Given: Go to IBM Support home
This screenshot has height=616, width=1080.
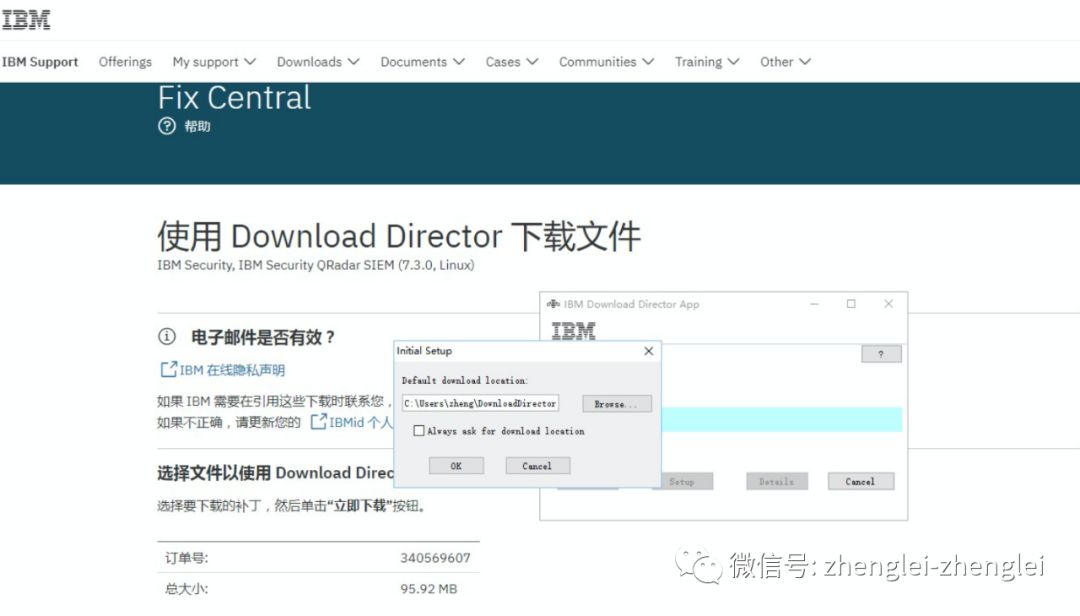Looking at the screenshot, I should 40,62.
